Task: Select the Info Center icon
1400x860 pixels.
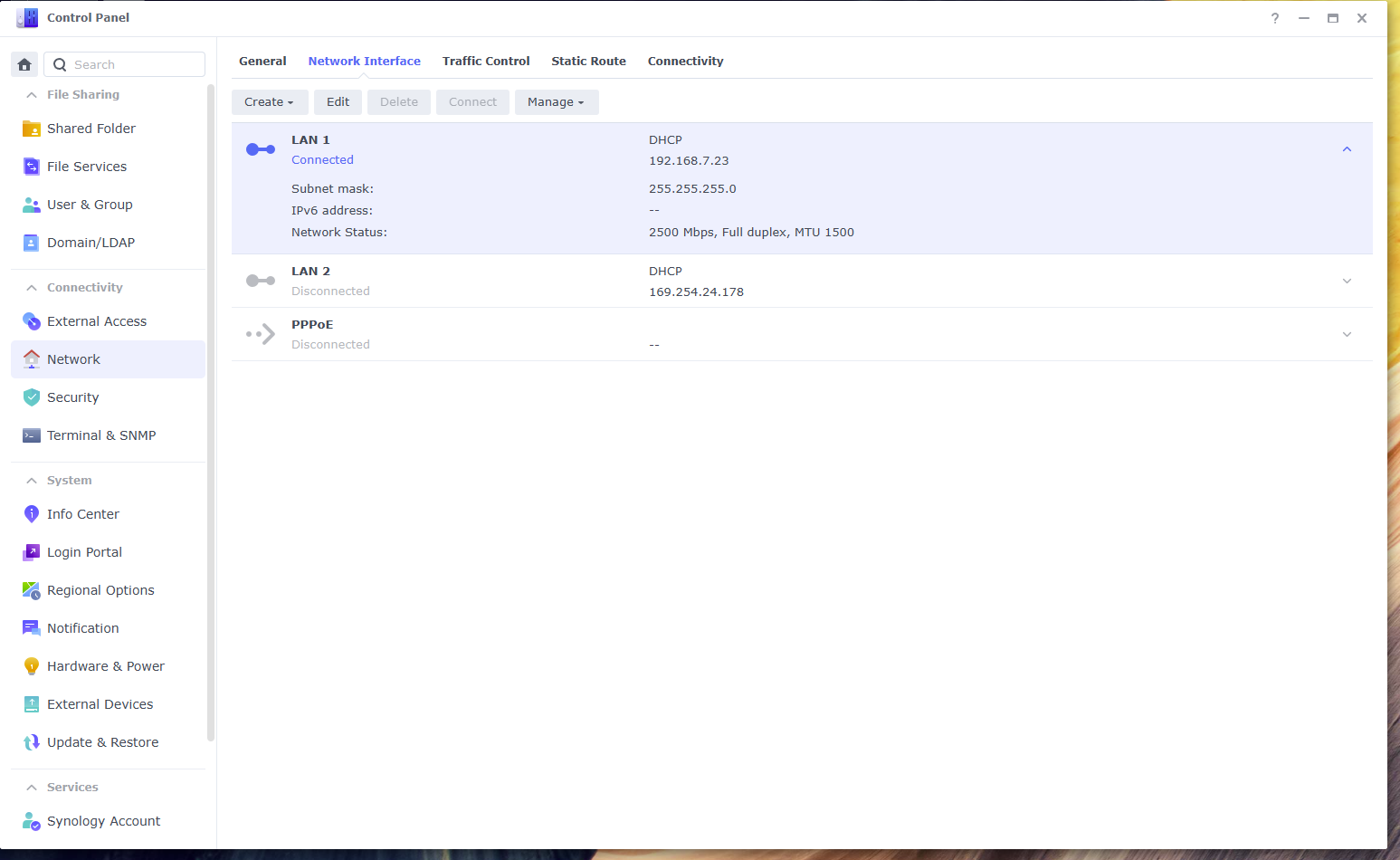Action: 31,513
